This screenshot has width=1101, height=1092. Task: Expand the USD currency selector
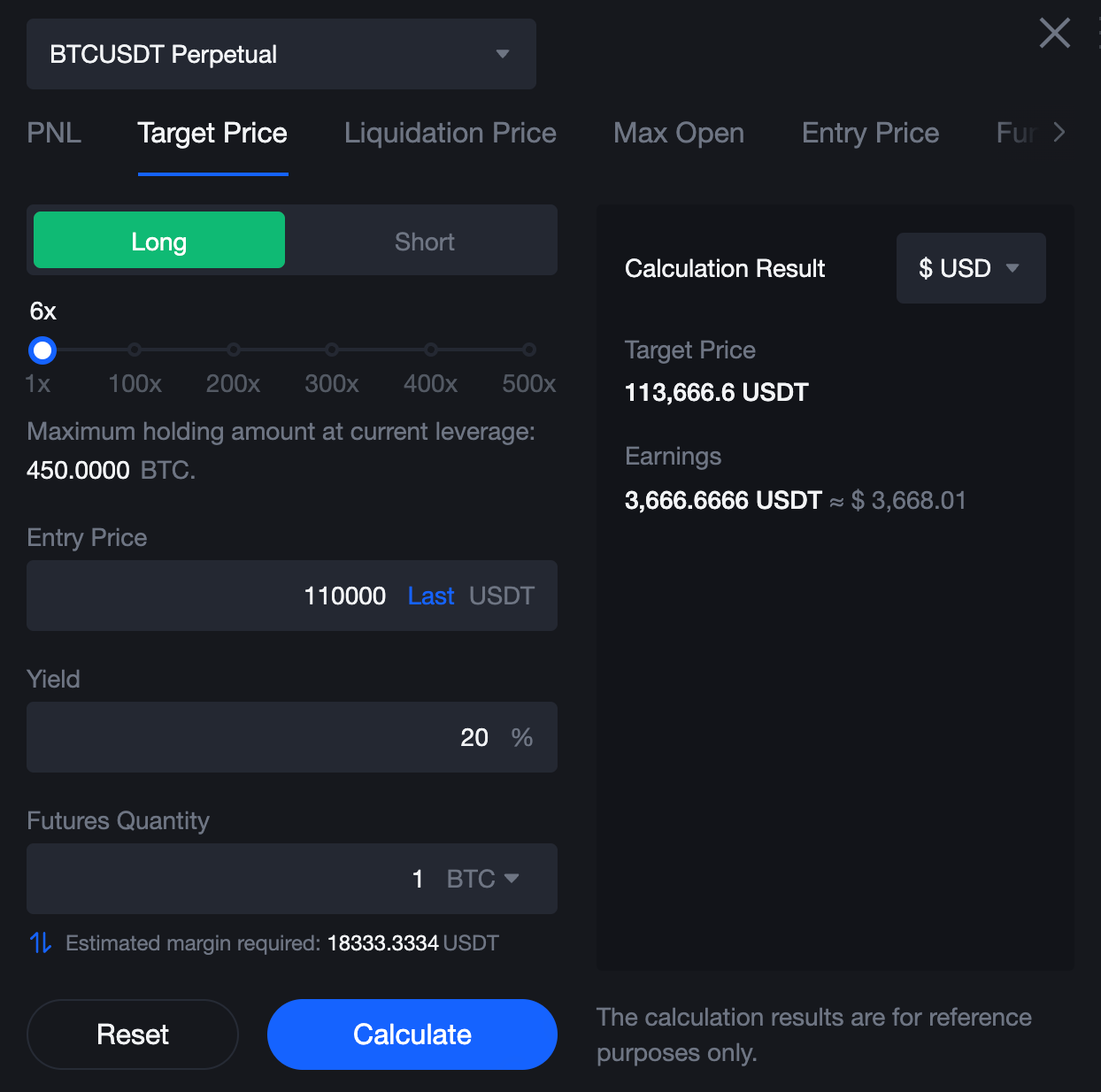[970, 268]
